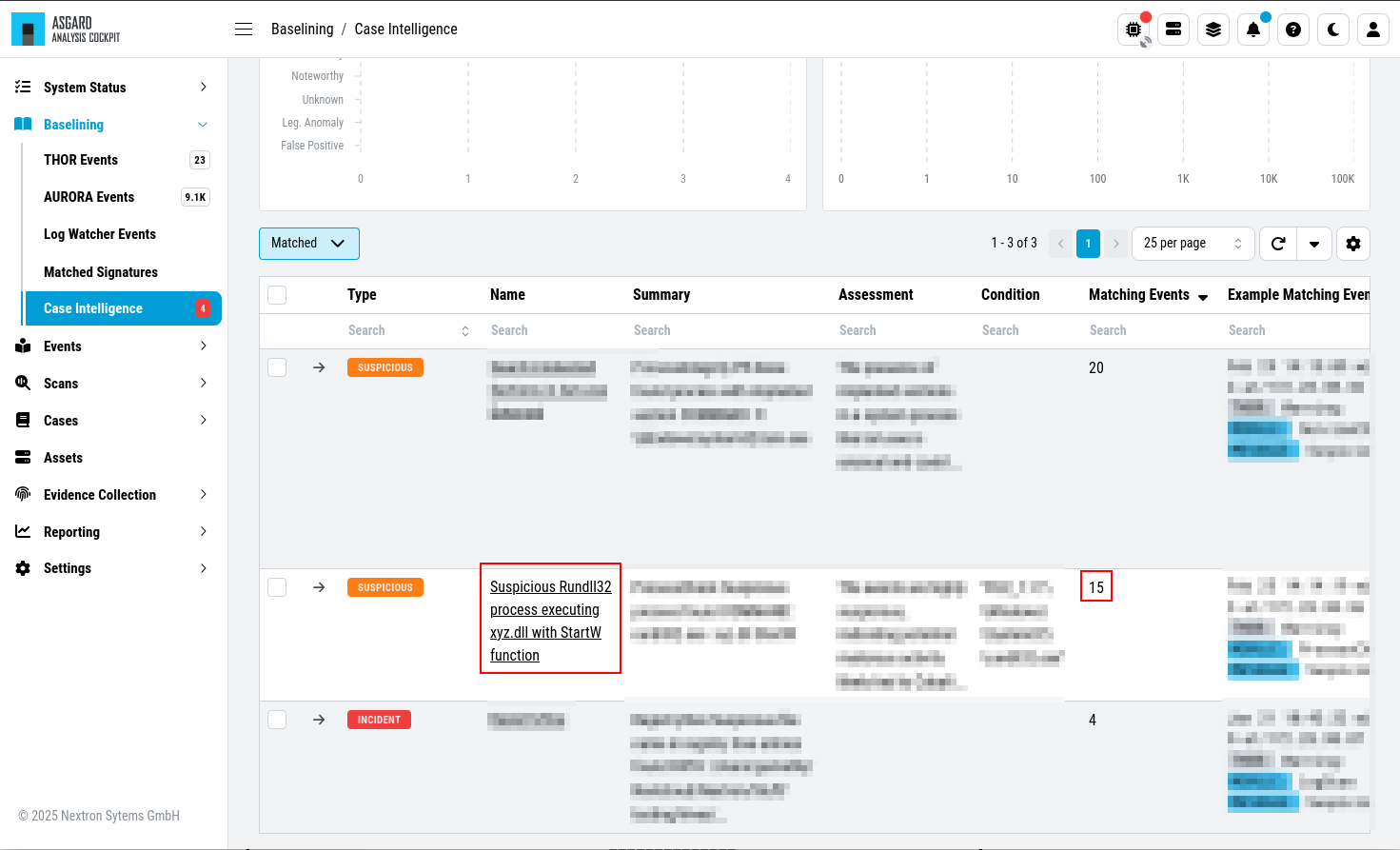Viewport: 1400px width, 850px height.
Task: Click the System Status checklist icon
Action: 23,87
